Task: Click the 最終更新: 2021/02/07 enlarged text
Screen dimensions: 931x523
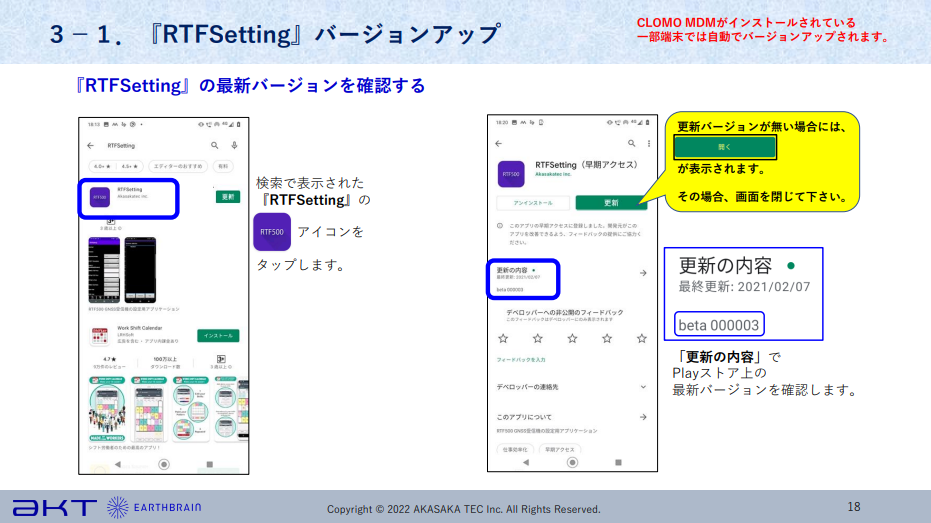Action: 745,287
